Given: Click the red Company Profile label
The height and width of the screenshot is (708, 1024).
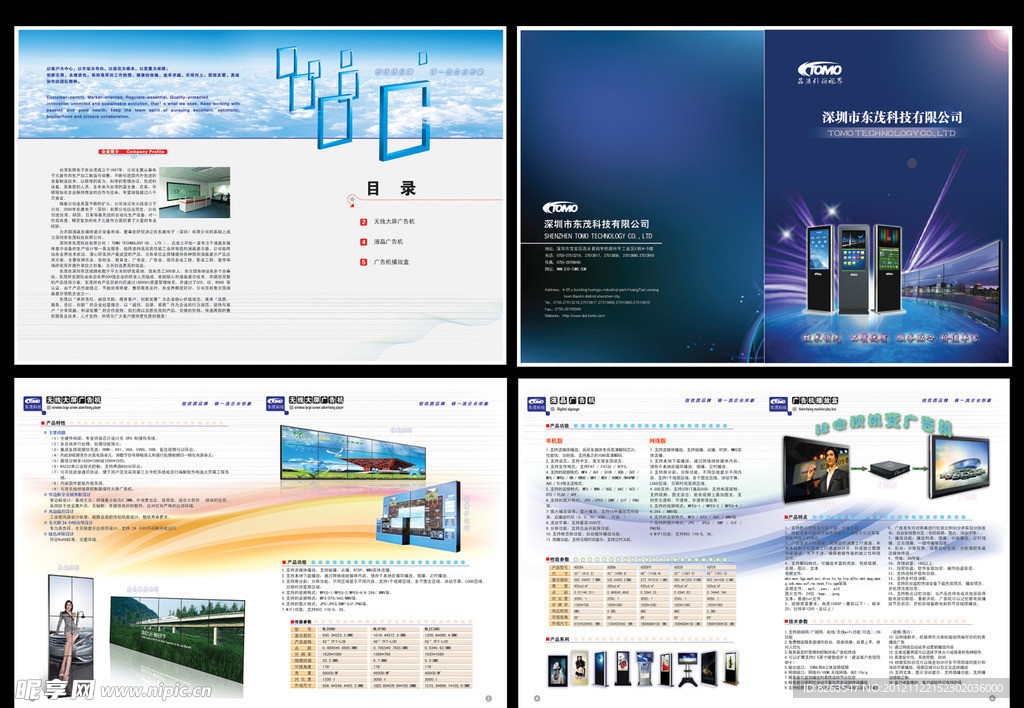Looking at the screenshot, I should click(x=133, y=152).
